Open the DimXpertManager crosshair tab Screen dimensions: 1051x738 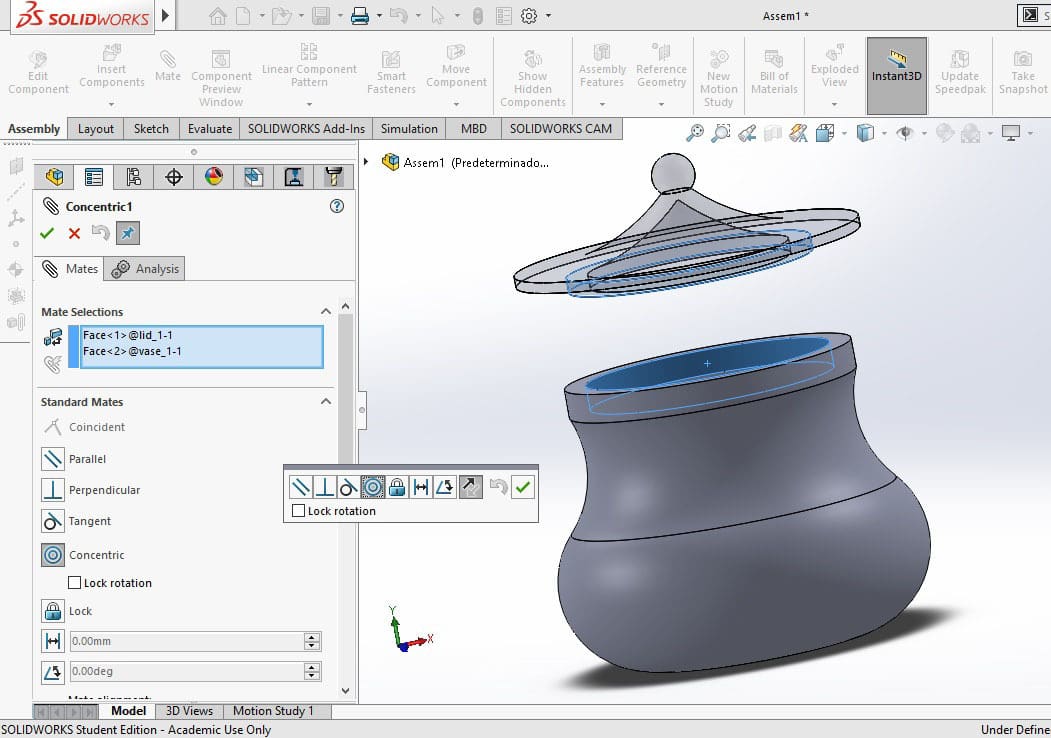174,177
